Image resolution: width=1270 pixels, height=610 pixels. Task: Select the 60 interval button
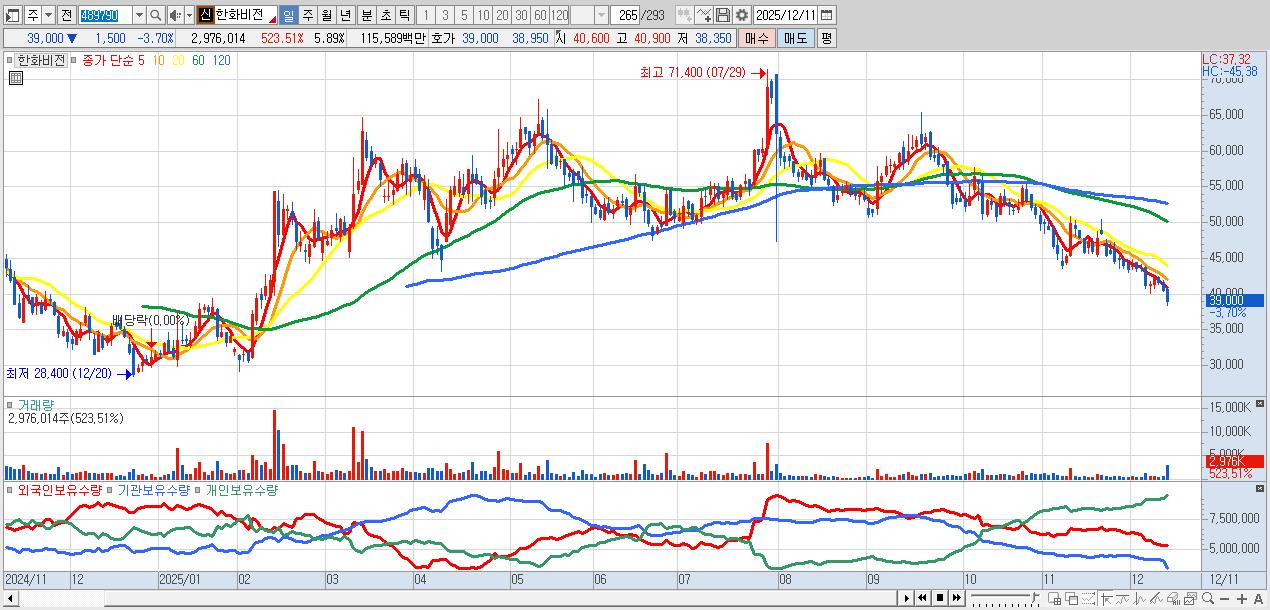coord(540,15)
